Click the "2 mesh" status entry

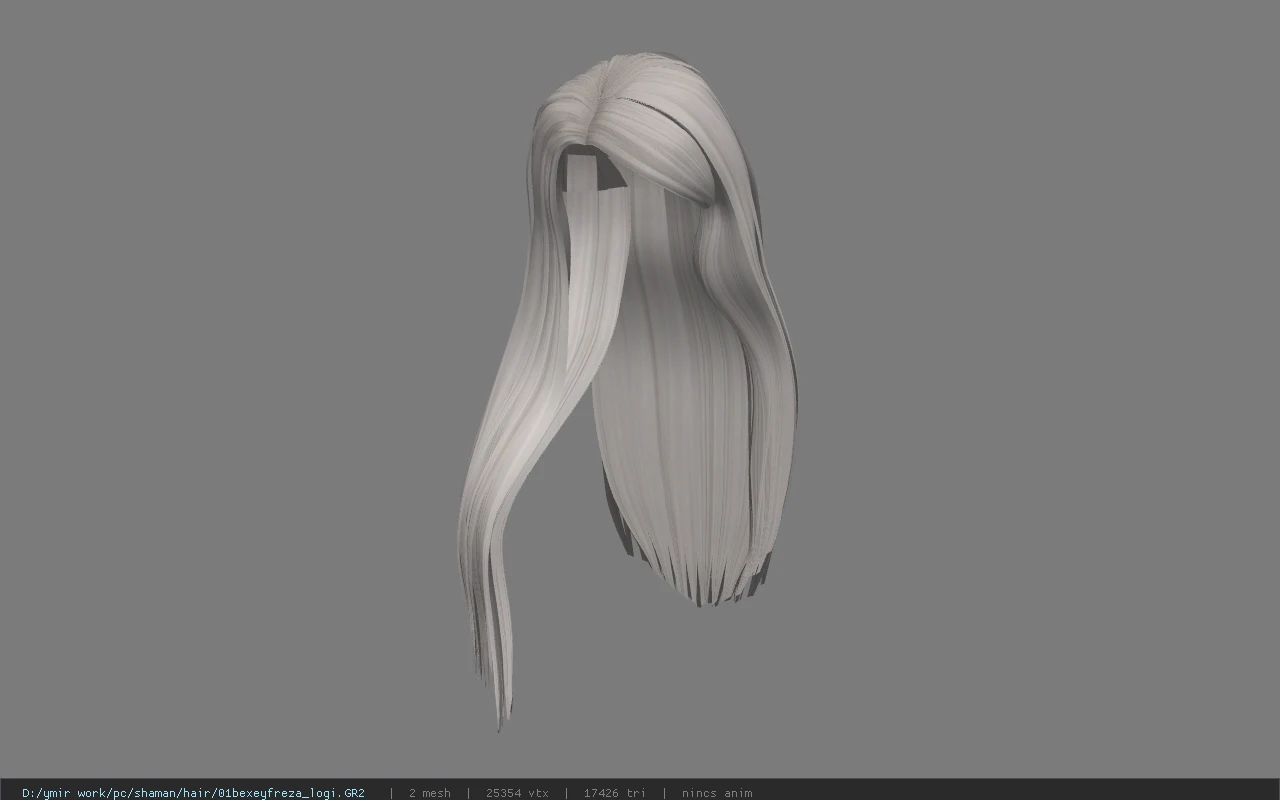click(430, 793)
